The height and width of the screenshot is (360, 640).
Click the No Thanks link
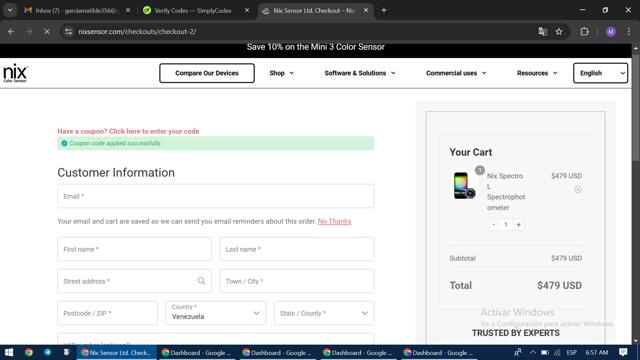[334, 221]
